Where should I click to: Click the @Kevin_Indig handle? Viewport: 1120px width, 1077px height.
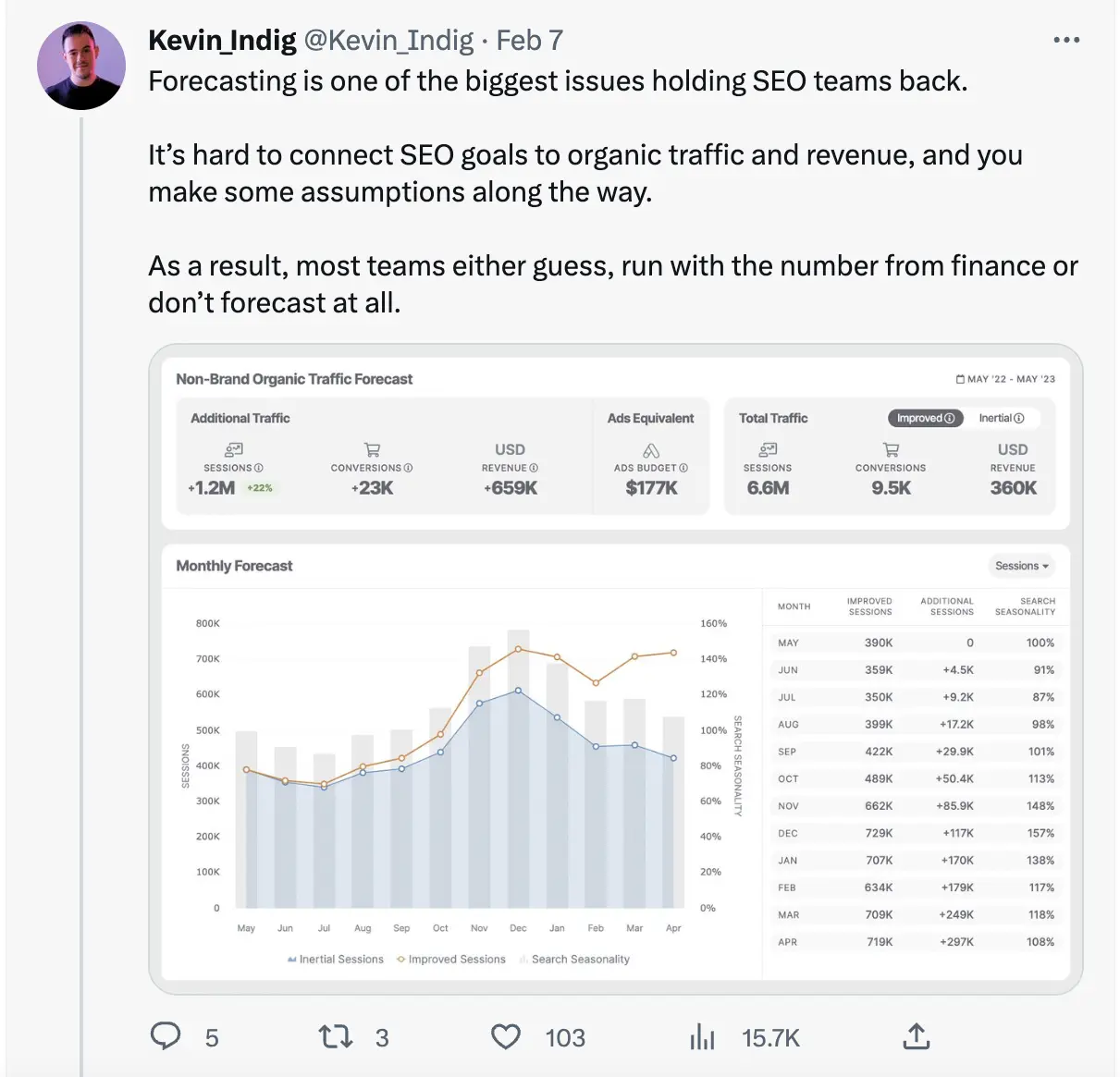[x=388, y=40]
